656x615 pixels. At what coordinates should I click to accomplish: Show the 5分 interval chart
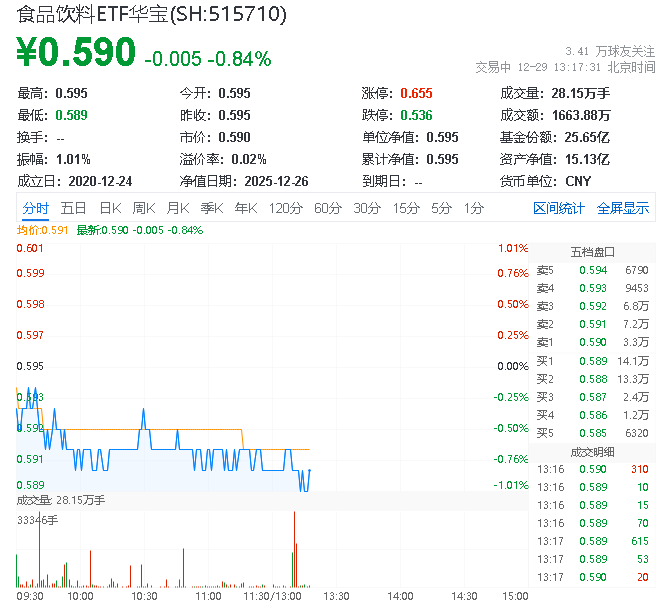point(441,208)
